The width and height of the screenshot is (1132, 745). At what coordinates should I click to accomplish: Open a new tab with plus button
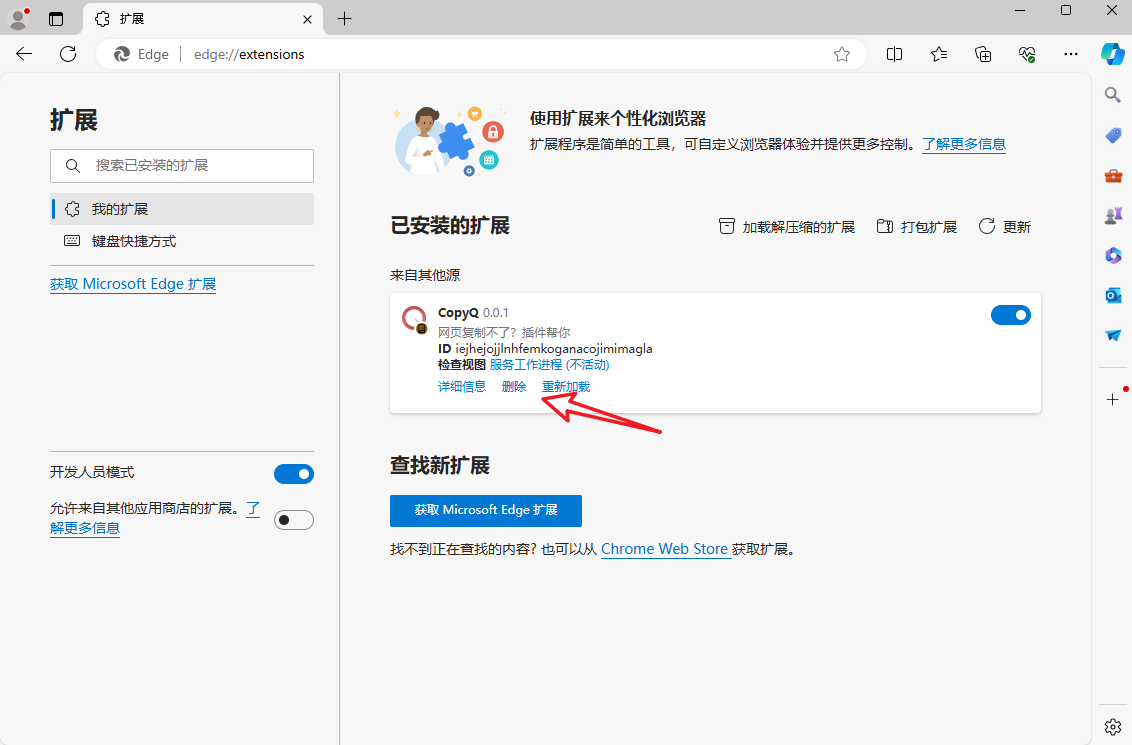pyautogui.click(x=344, y=19)
